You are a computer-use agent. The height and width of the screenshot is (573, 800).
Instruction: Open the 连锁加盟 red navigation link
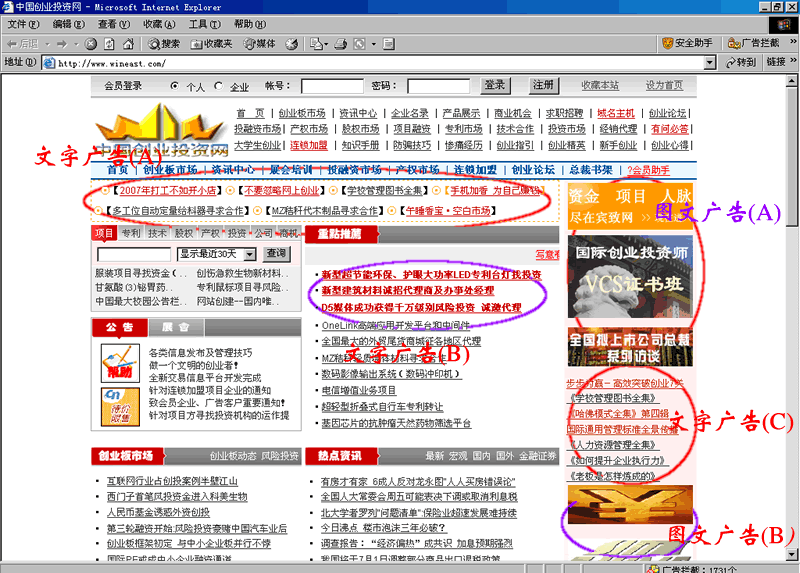coord(309,145)
